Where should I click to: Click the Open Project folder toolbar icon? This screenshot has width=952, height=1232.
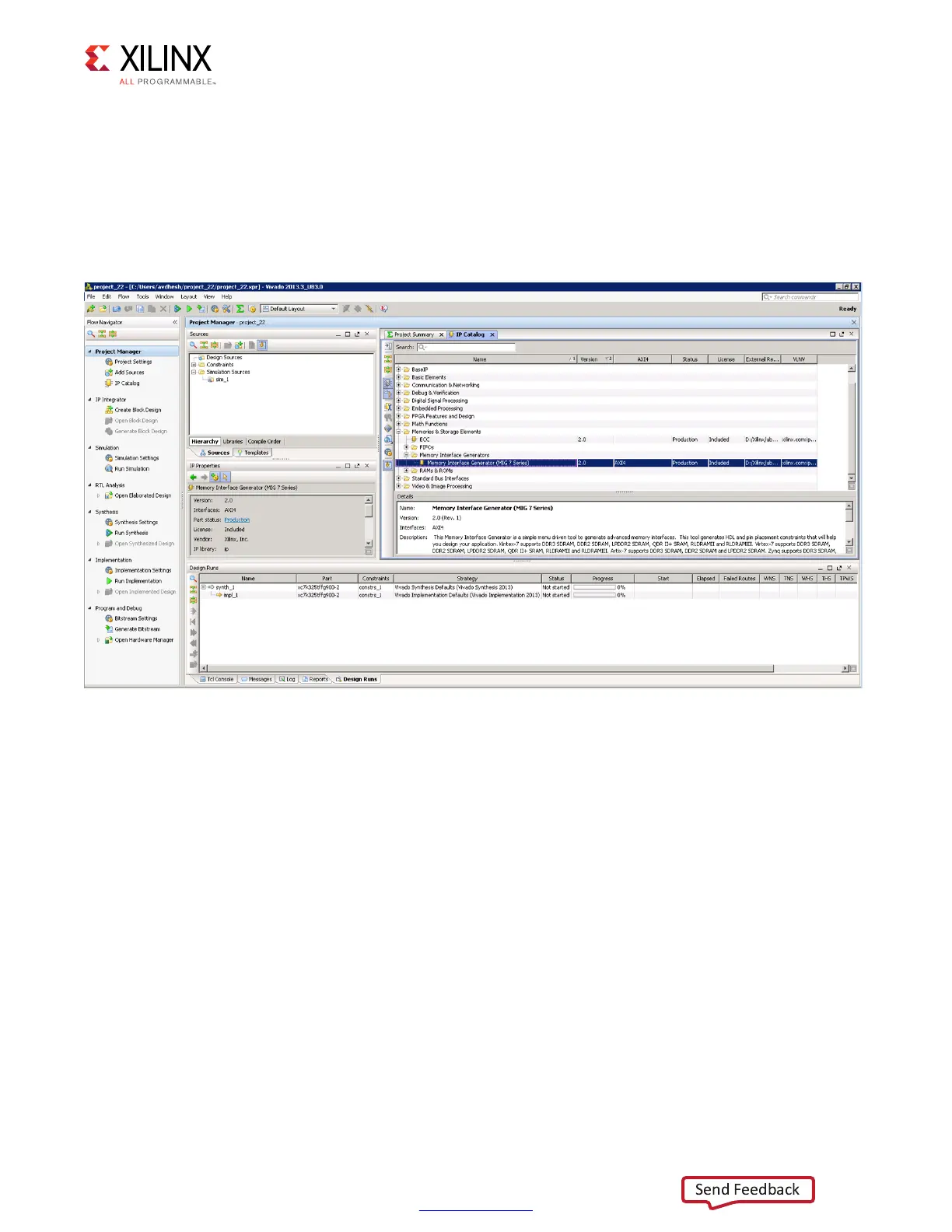click(x=103, y=309)
